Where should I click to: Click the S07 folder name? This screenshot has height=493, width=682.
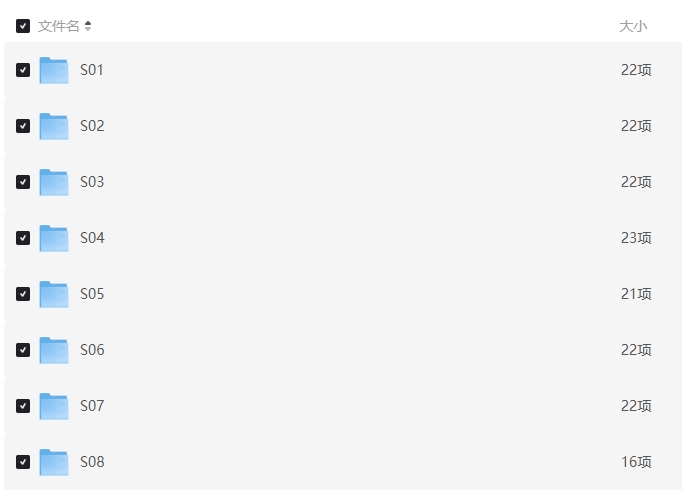tap(92, 406)
